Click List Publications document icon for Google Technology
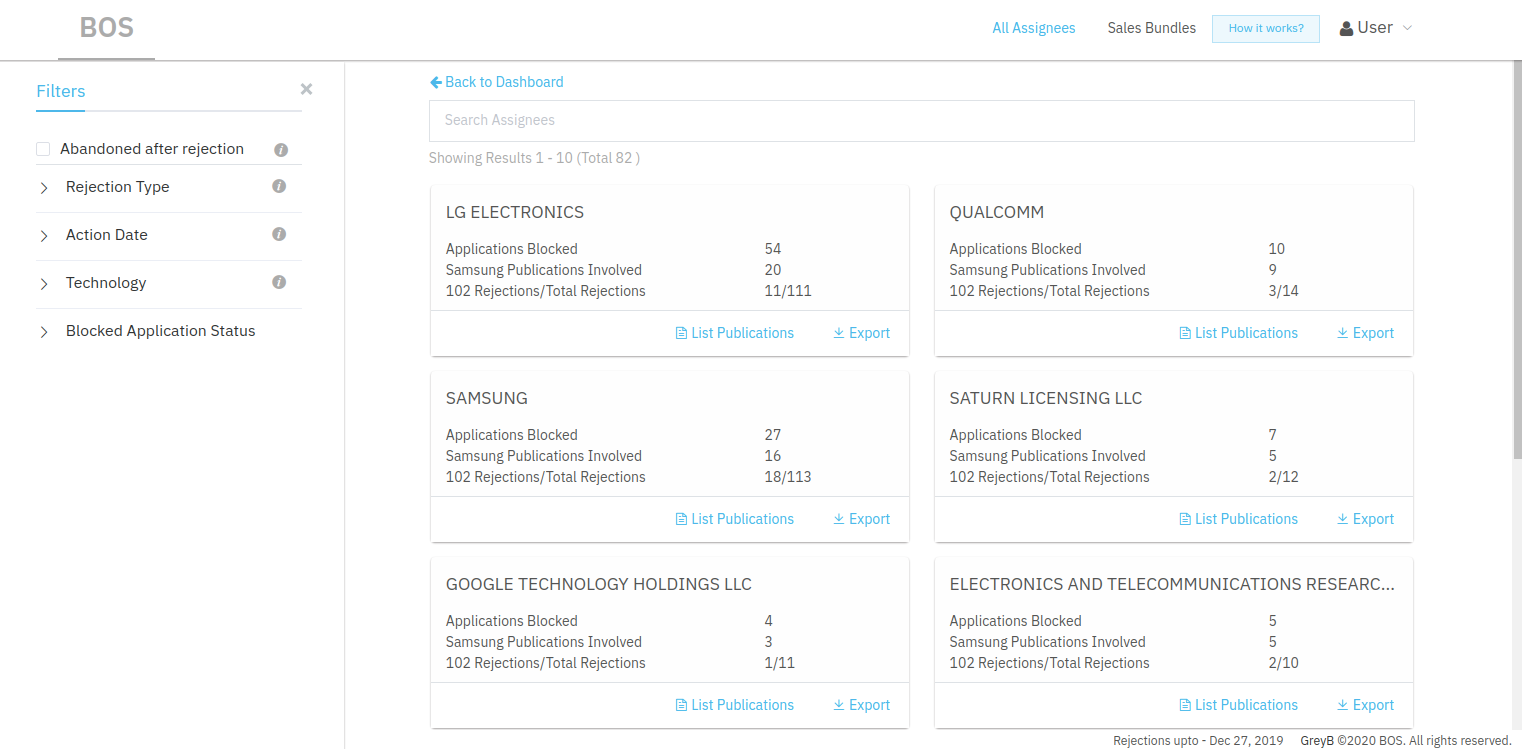The width and height of the screenshot is (1522, 749). pos(681,705)
